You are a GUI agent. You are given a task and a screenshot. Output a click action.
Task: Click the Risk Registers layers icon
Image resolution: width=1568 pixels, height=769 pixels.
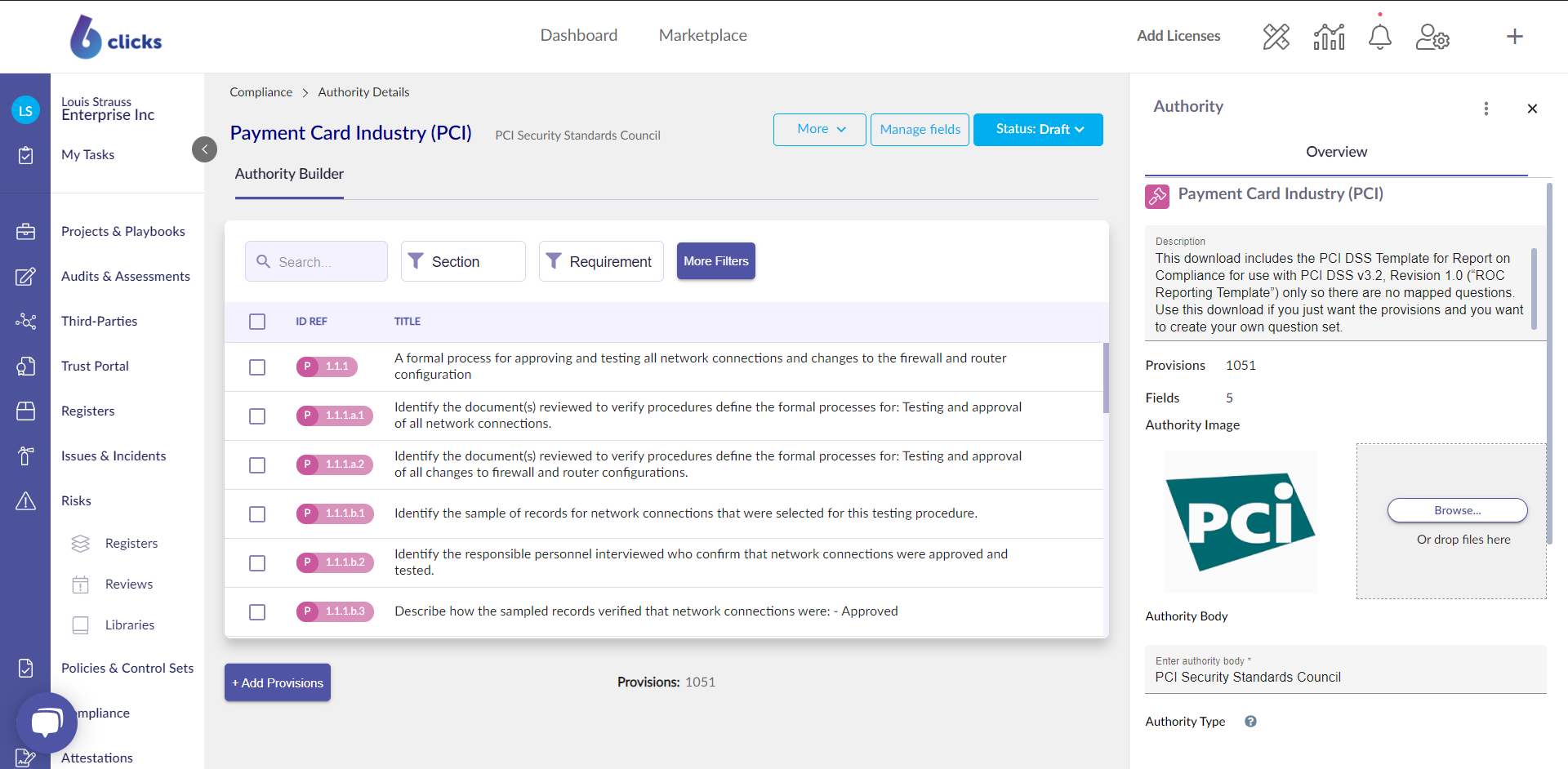(x=80, y=544)
